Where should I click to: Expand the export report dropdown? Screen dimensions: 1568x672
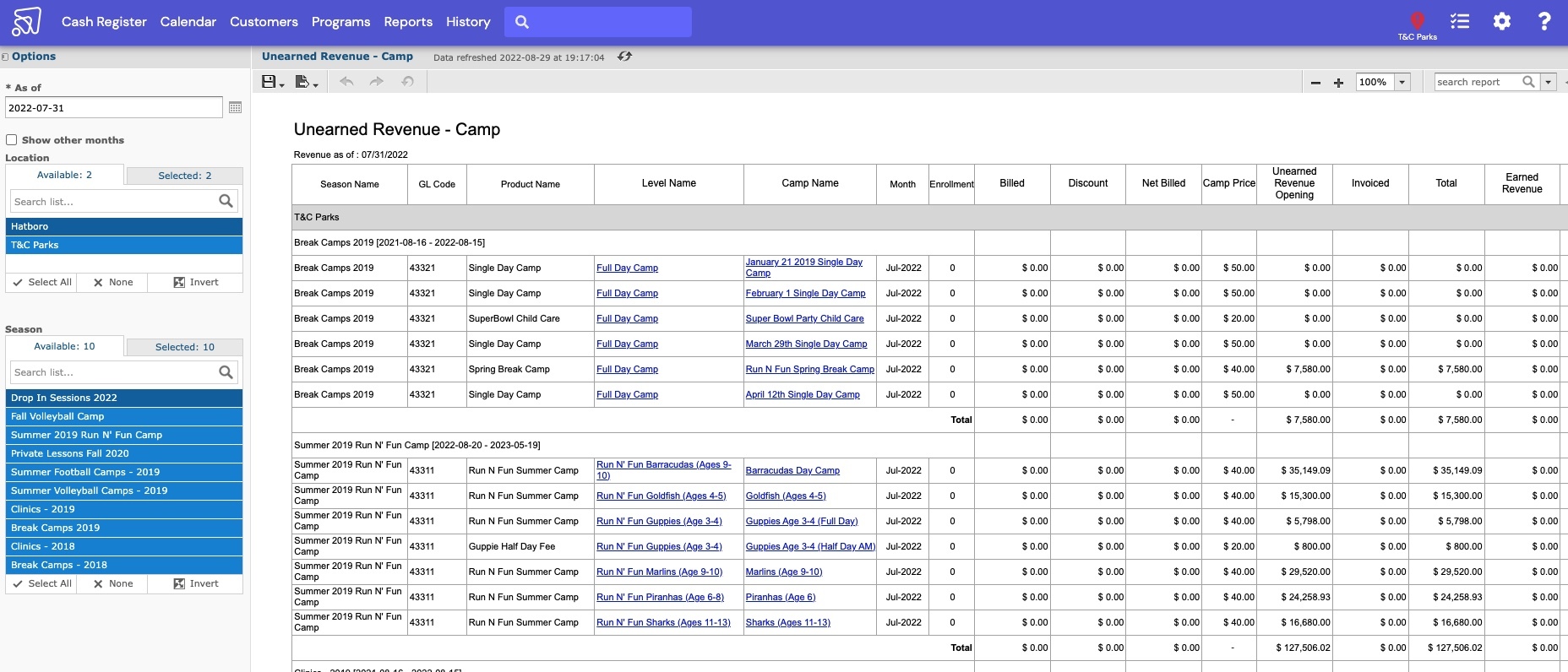[307, 82]
